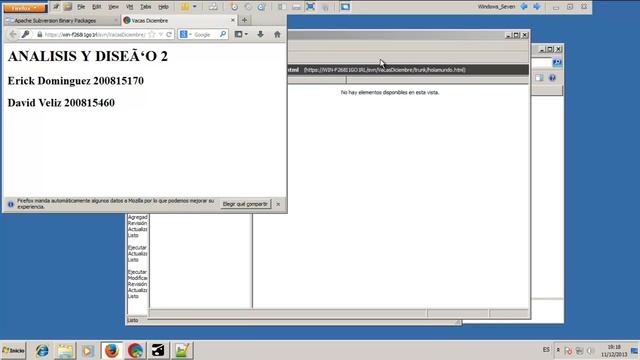Click the yellow power icon in VM toolbar
Viewport: 640px width, 360px height.
point(185,7)
